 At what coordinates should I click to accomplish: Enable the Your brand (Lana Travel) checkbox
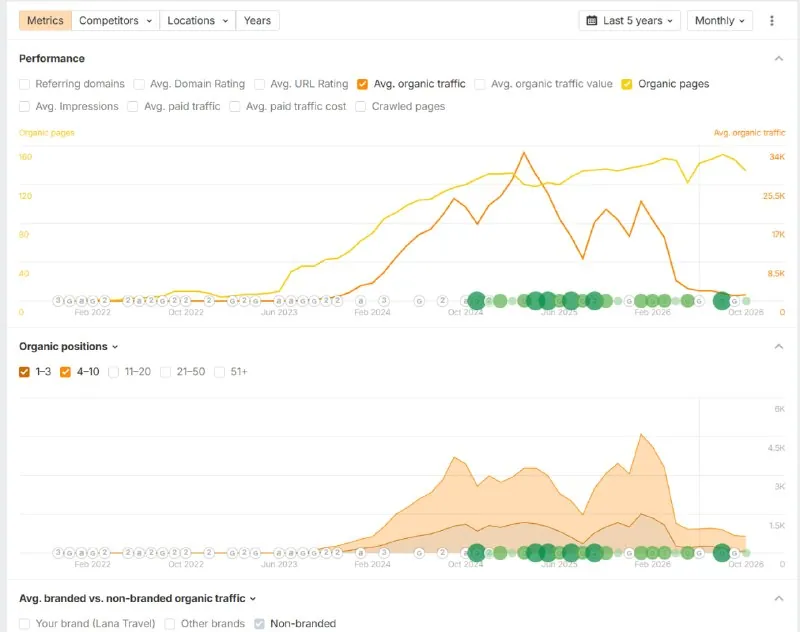tap(24, 624)
